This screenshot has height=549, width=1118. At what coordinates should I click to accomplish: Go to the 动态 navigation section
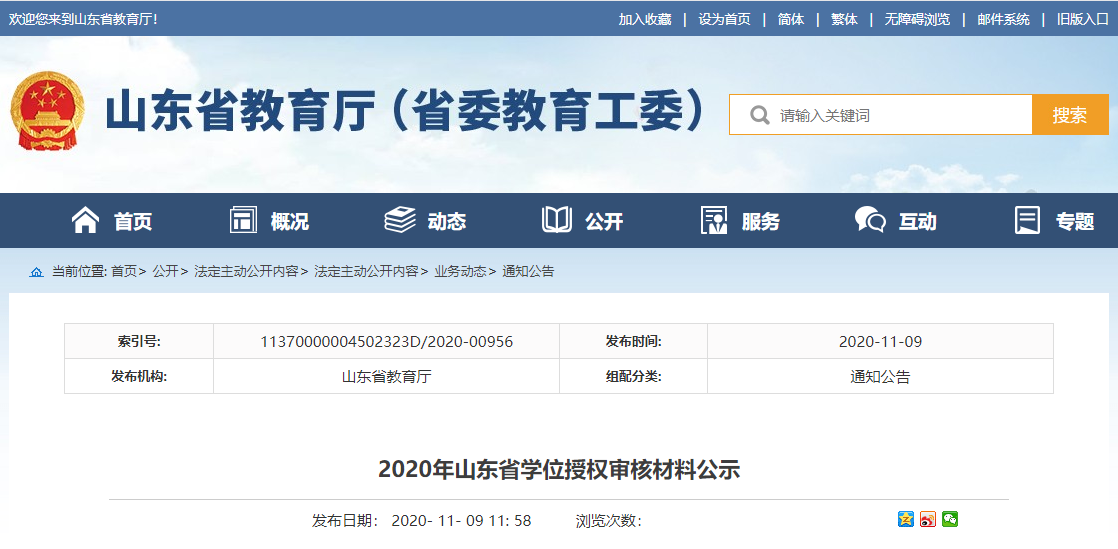tap(425, 221)
